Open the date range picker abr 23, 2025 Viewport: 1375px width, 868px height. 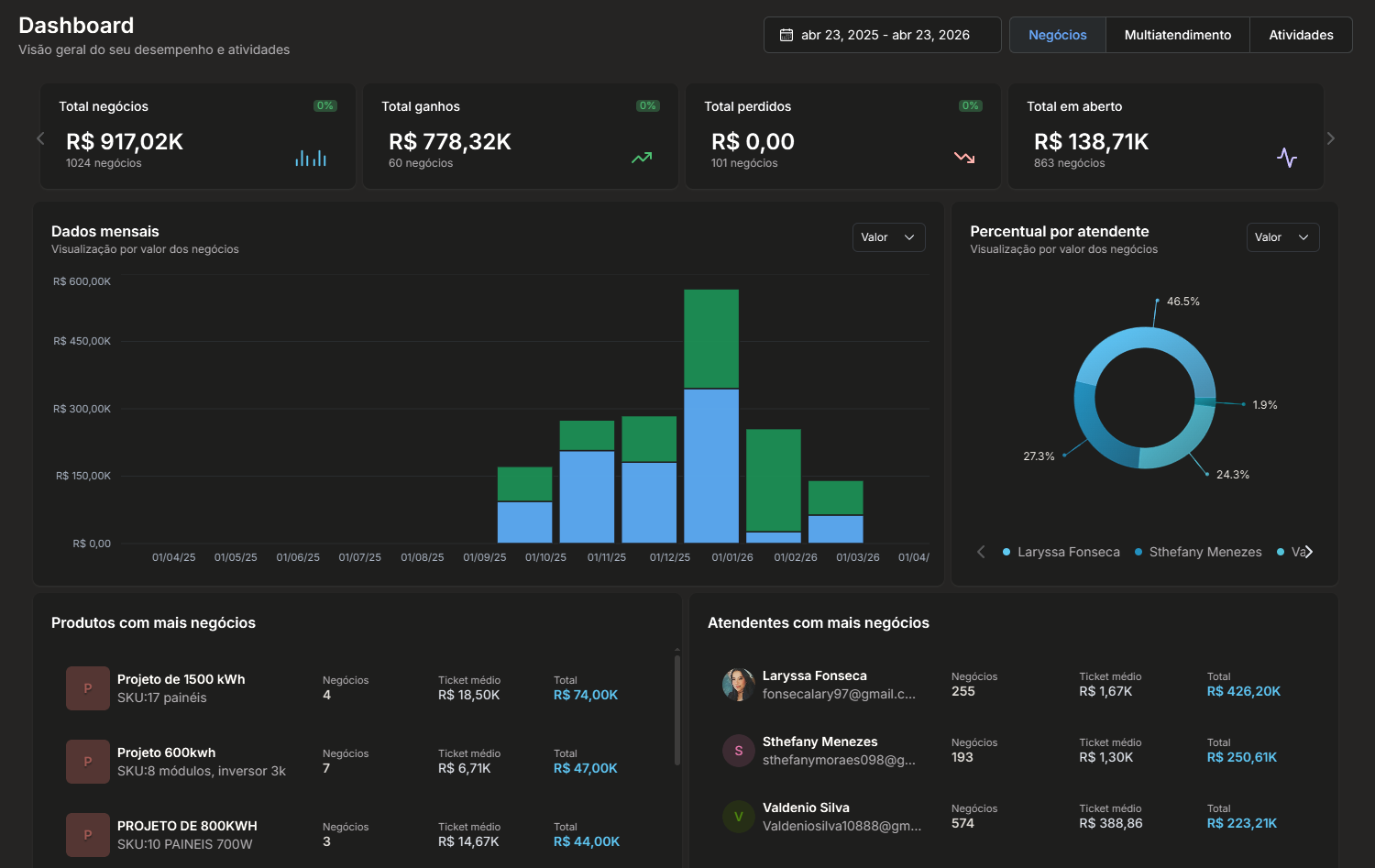pos(882,35)
